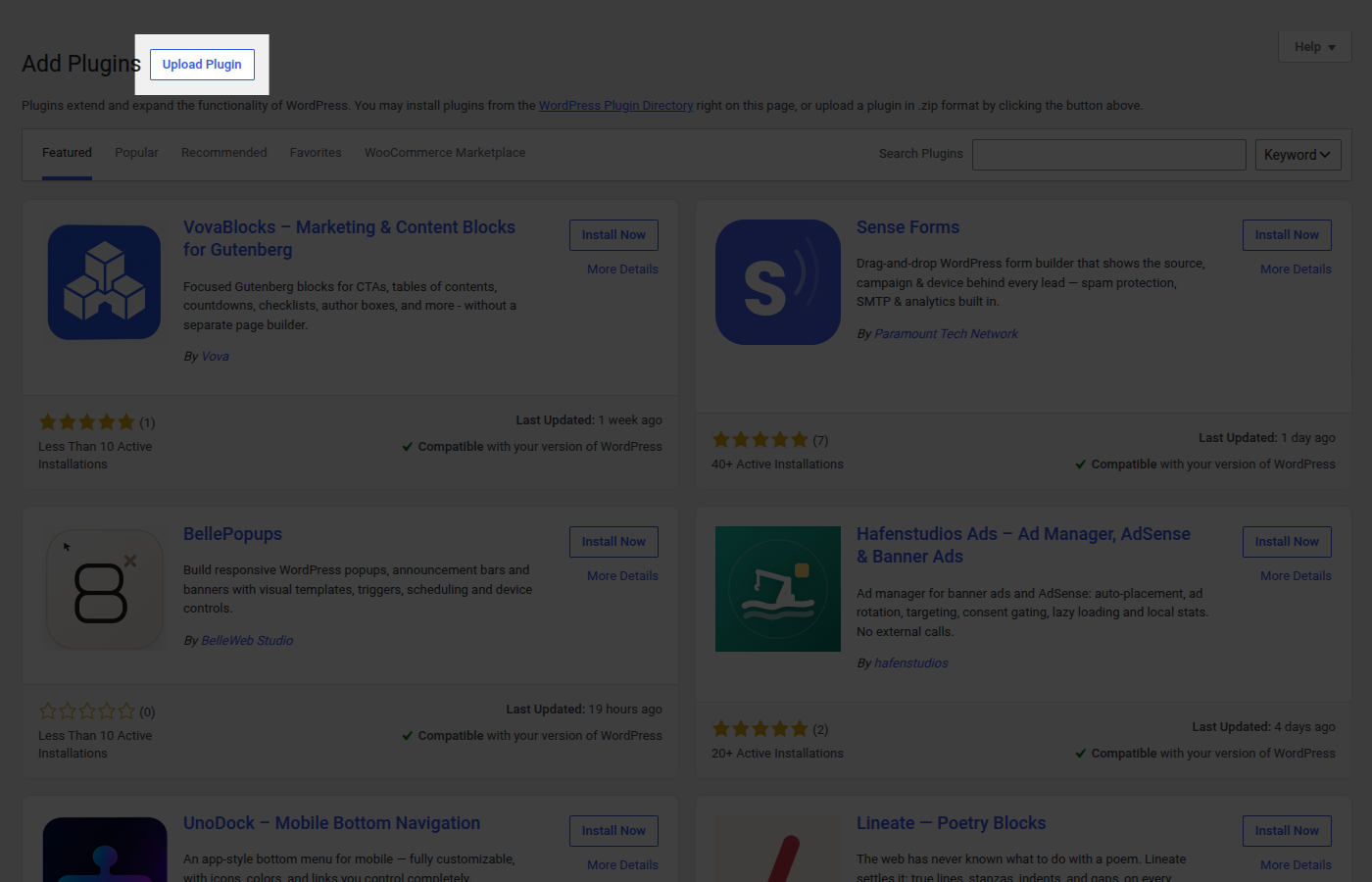
Task: Open the hafenstudios author link
Action: pyautogui.click(x=911, y=663)
